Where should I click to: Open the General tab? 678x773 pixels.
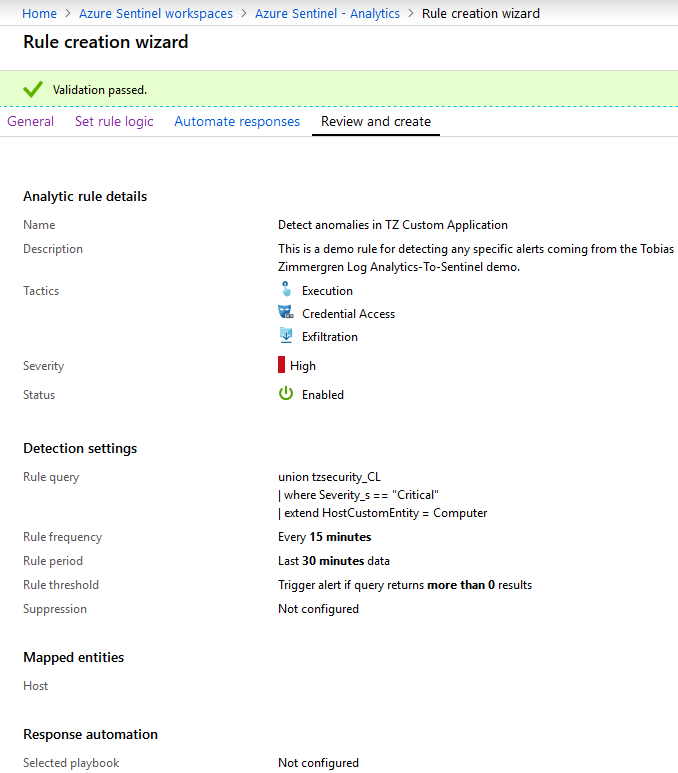[31, 122]
